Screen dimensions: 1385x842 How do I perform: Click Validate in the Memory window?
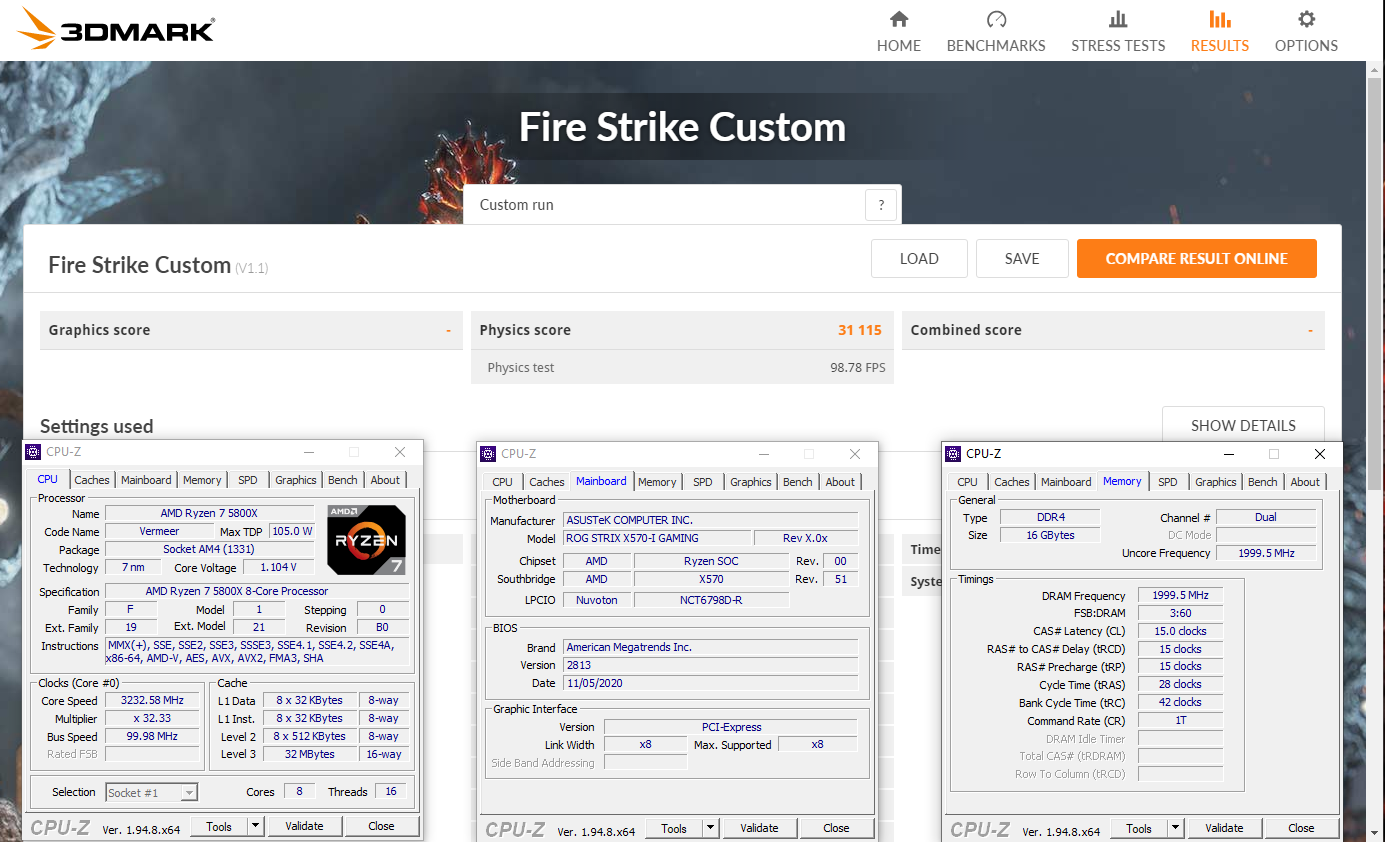click(1224, 828)
